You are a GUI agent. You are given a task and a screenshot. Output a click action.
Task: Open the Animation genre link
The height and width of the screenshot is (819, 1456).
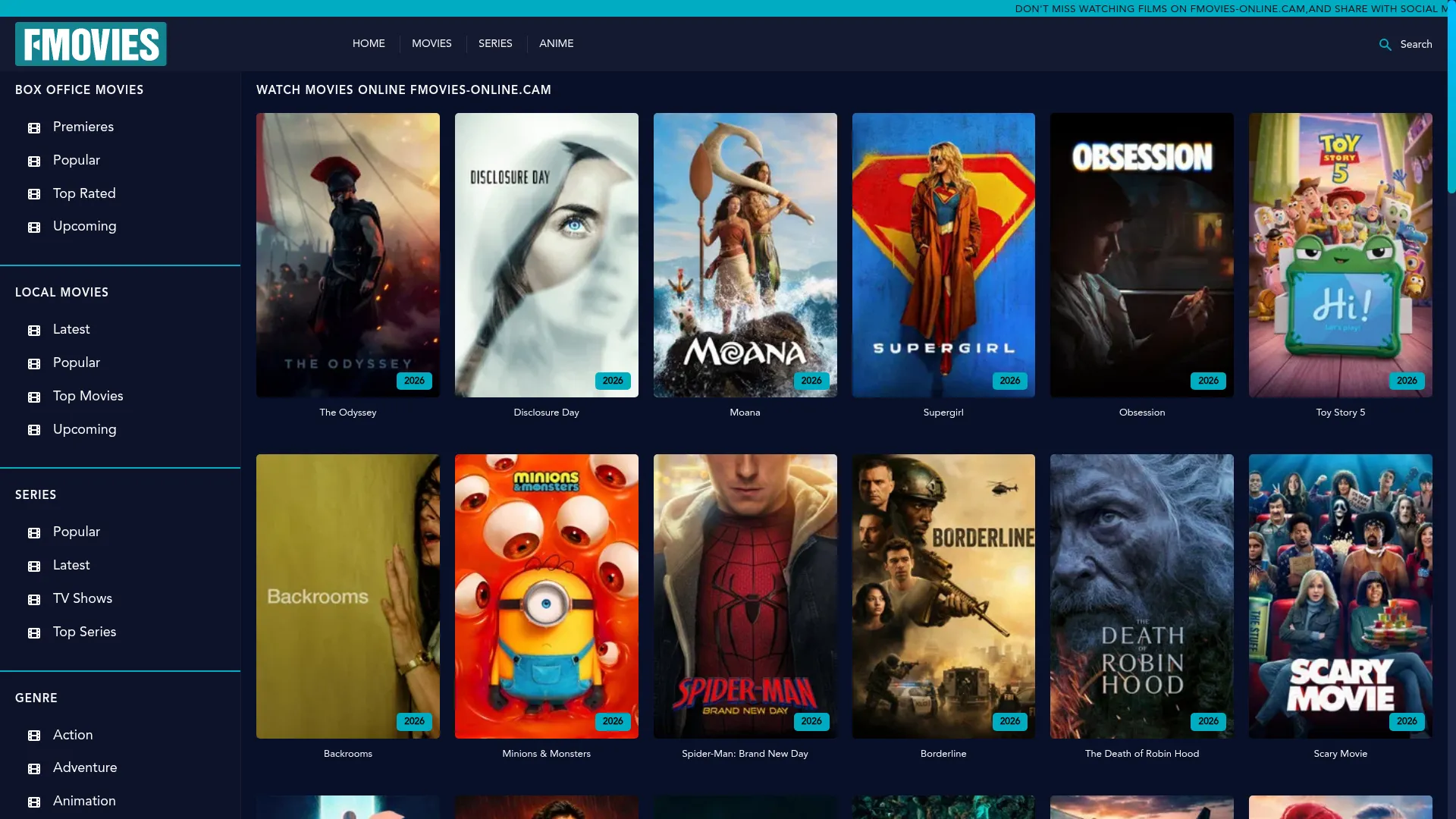point(84,801)
